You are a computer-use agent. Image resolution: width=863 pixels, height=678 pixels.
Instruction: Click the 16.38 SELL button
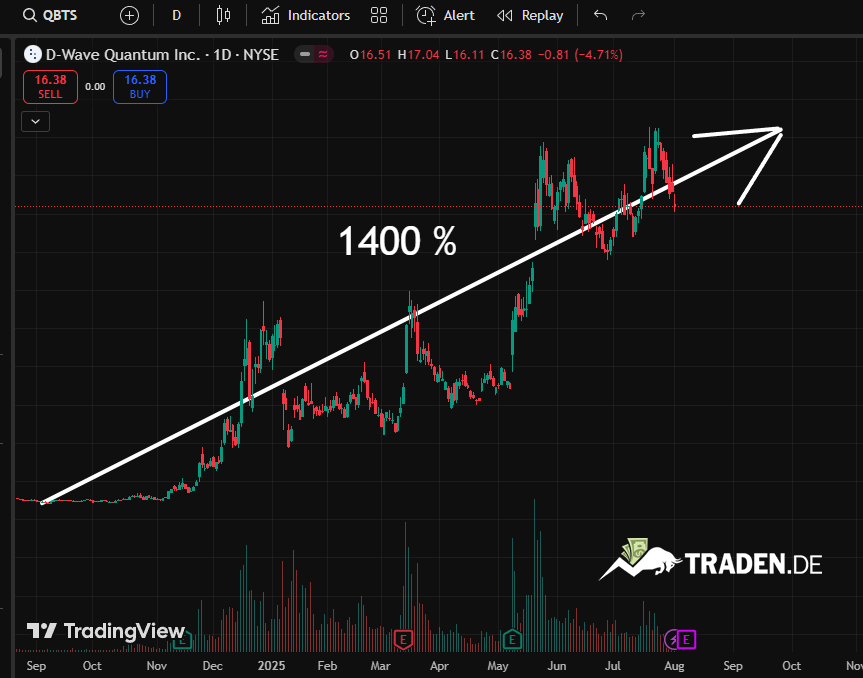[x=50, y=87]
